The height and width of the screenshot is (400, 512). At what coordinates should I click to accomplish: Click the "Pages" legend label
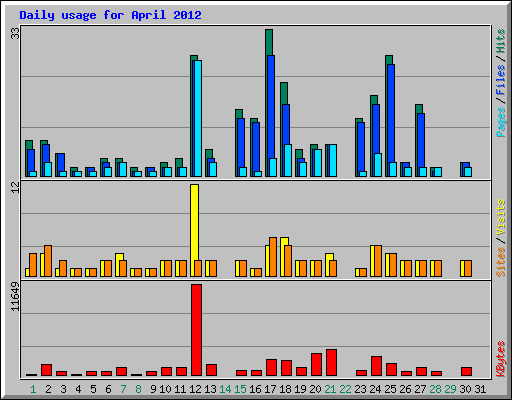pyautogui.click(x=500, y=122)
